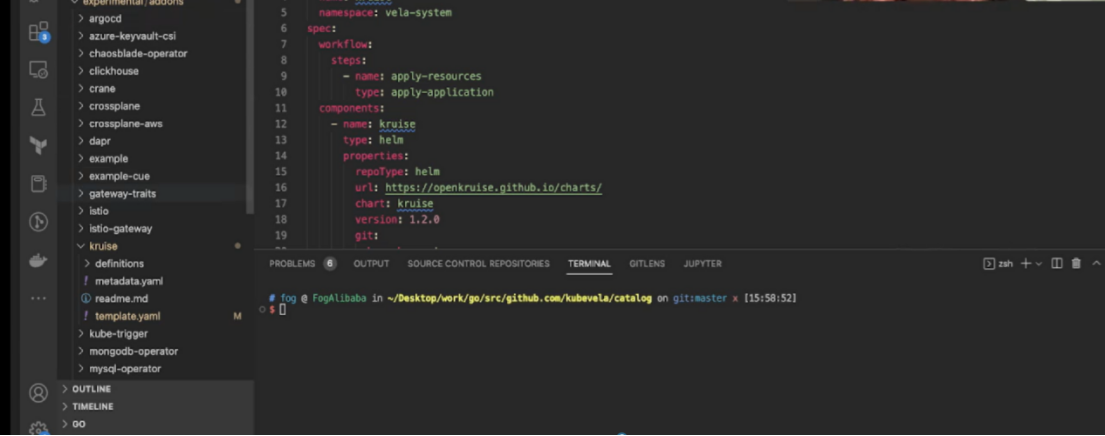Open the Extensions view with badge
This screenshot has height=436, width=1105.
tap(38, 32)
